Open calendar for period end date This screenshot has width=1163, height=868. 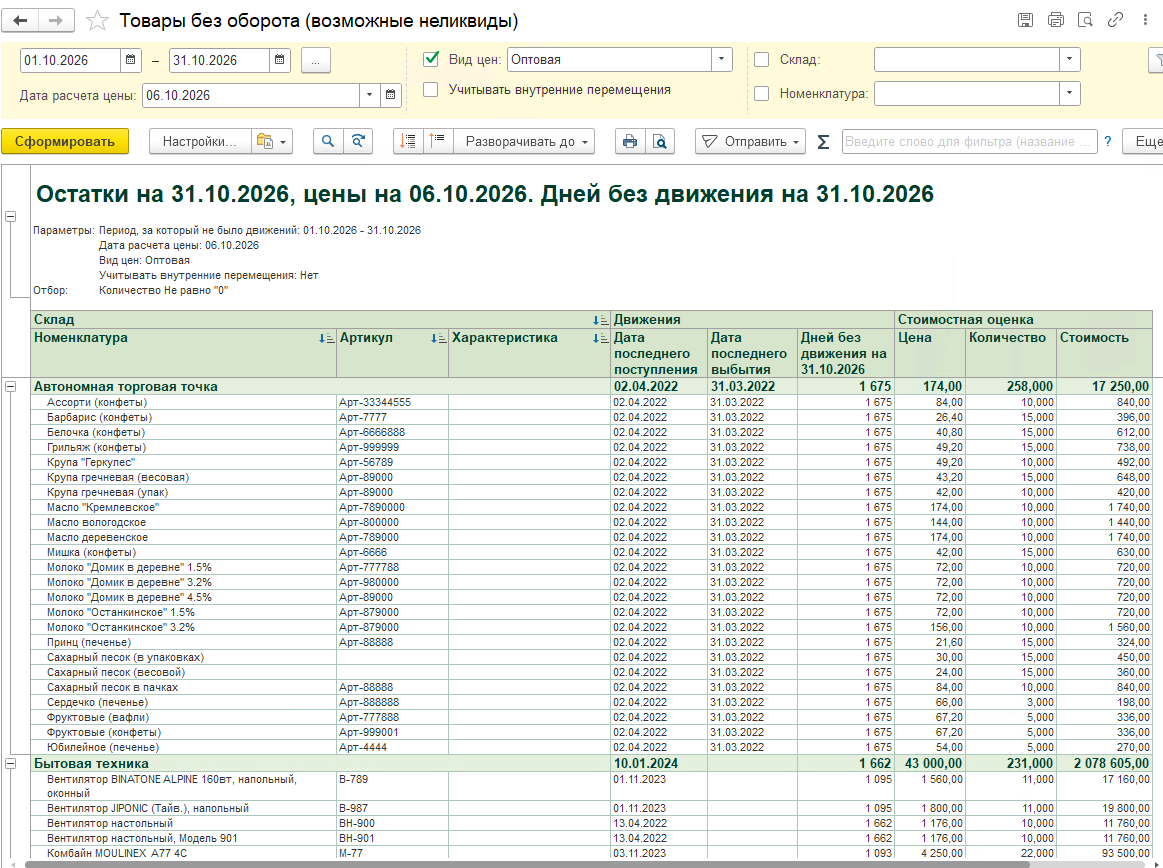[x=280, y=60]
